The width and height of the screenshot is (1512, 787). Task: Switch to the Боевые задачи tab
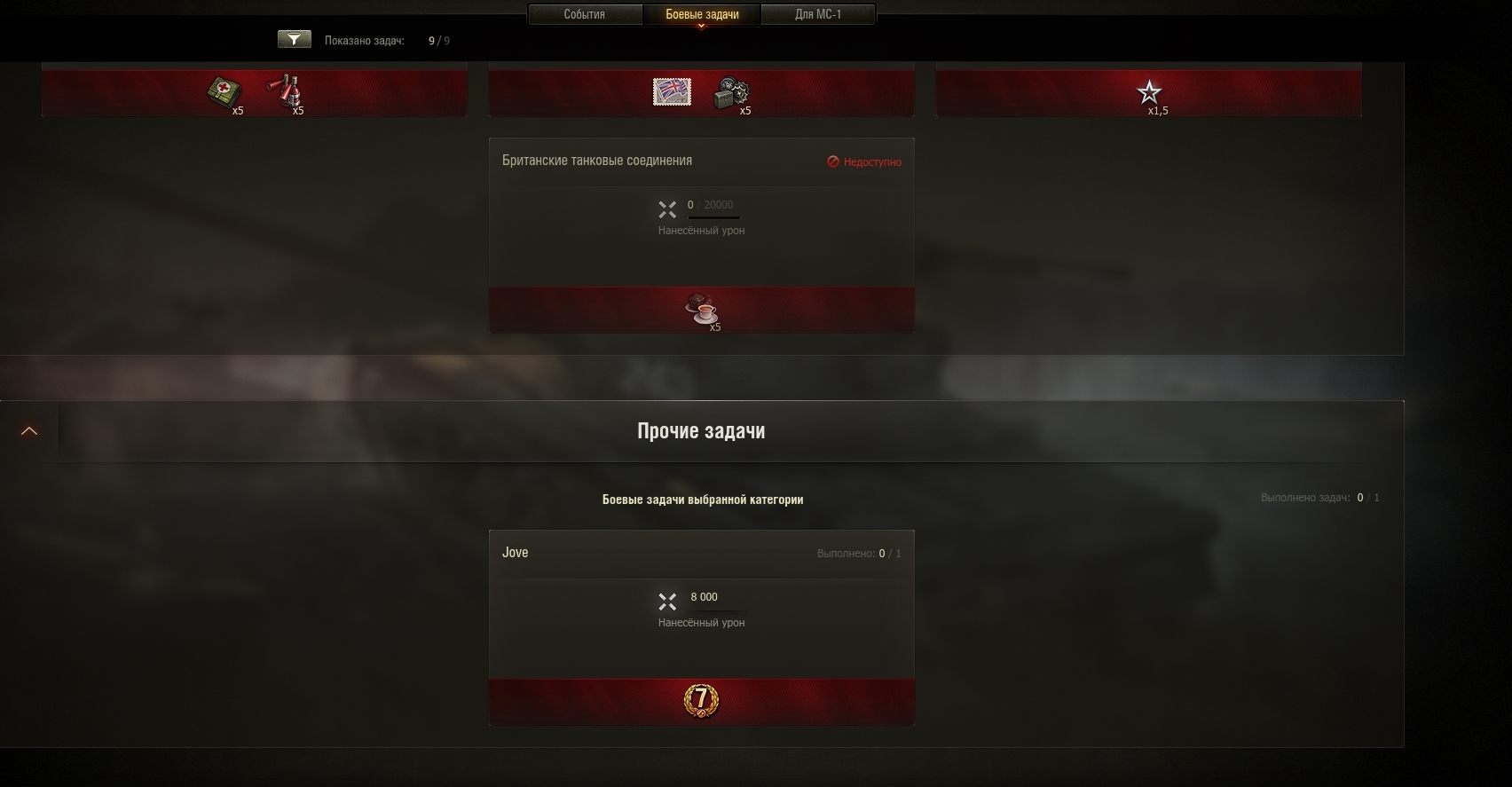click(702, 15)
